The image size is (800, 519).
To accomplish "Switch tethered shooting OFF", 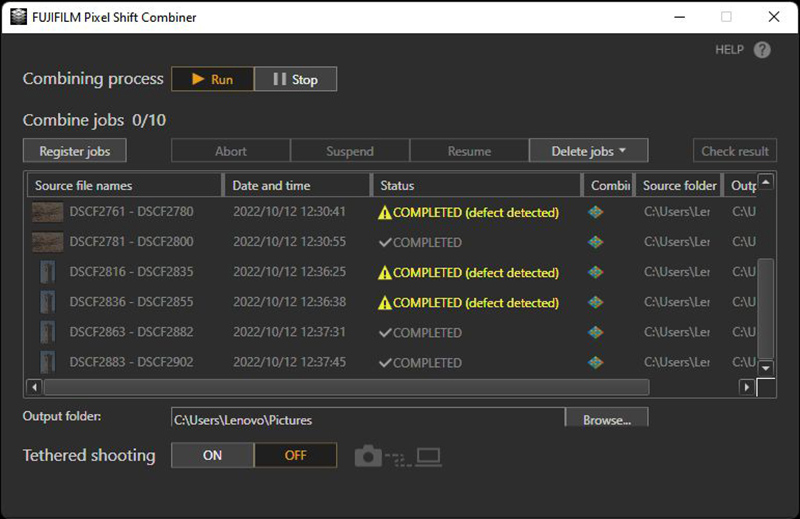I will point(295,455).
